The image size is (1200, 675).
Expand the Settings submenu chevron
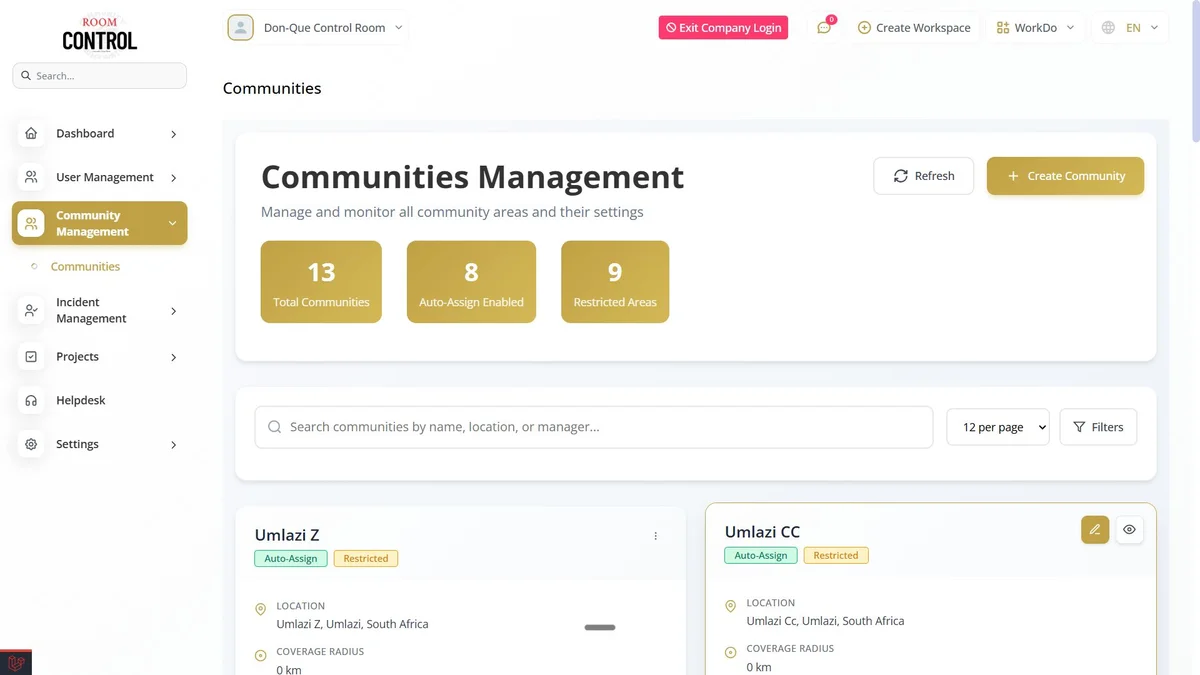174,445
